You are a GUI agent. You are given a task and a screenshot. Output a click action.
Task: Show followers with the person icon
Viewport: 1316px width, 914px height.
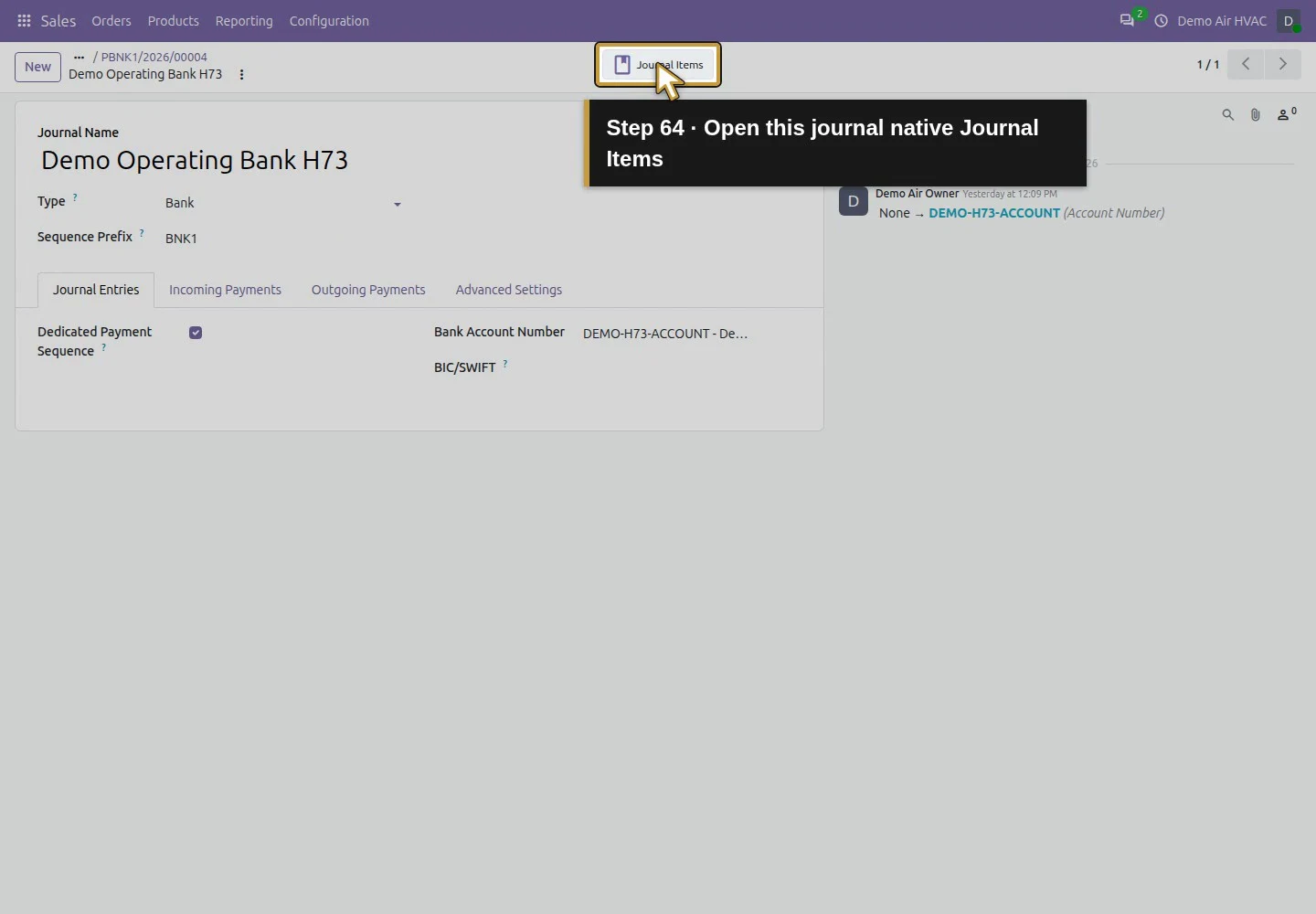(x=1286, y=114)
